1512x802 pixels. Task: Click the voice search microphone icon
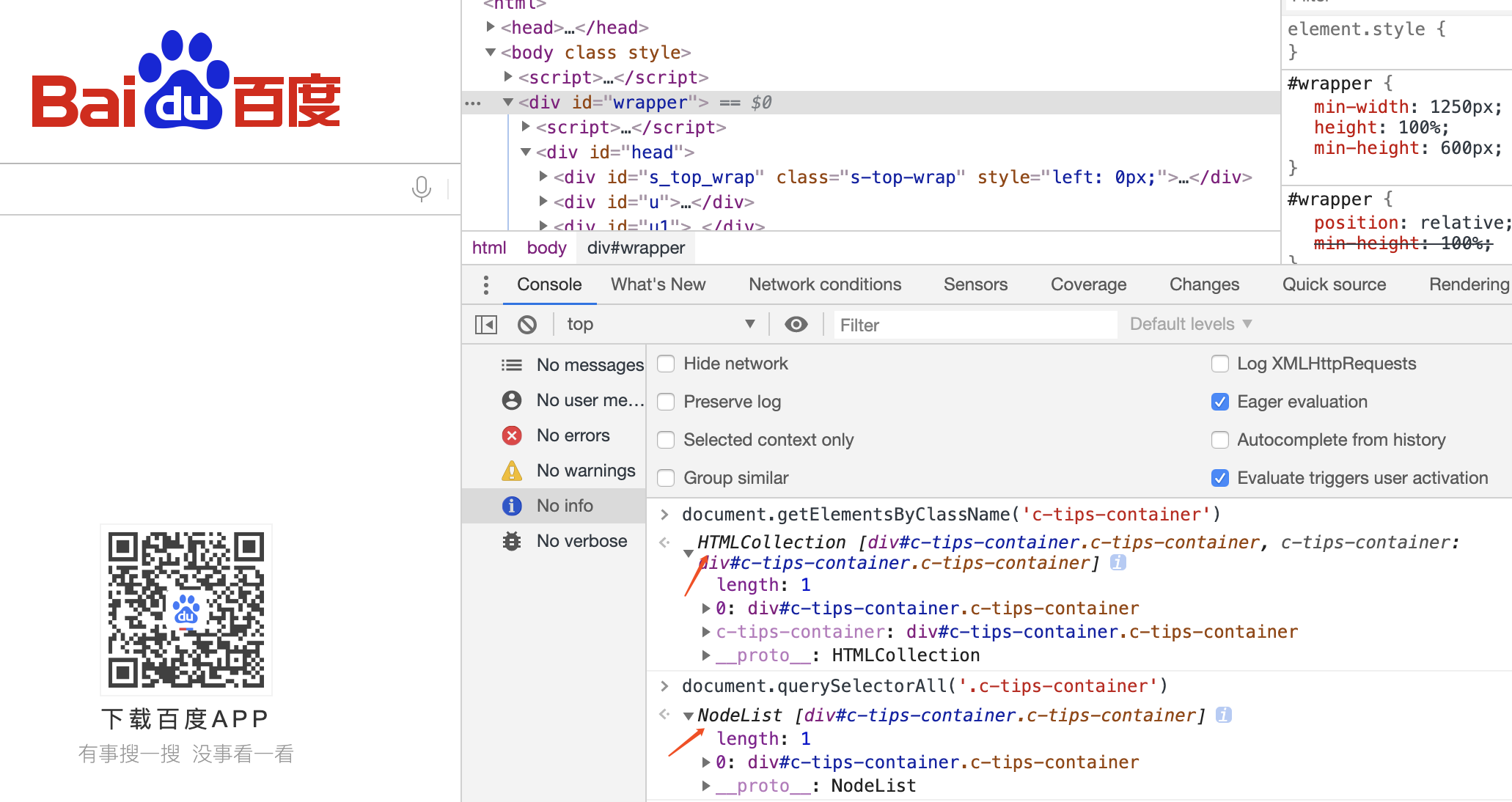(421, 188)
